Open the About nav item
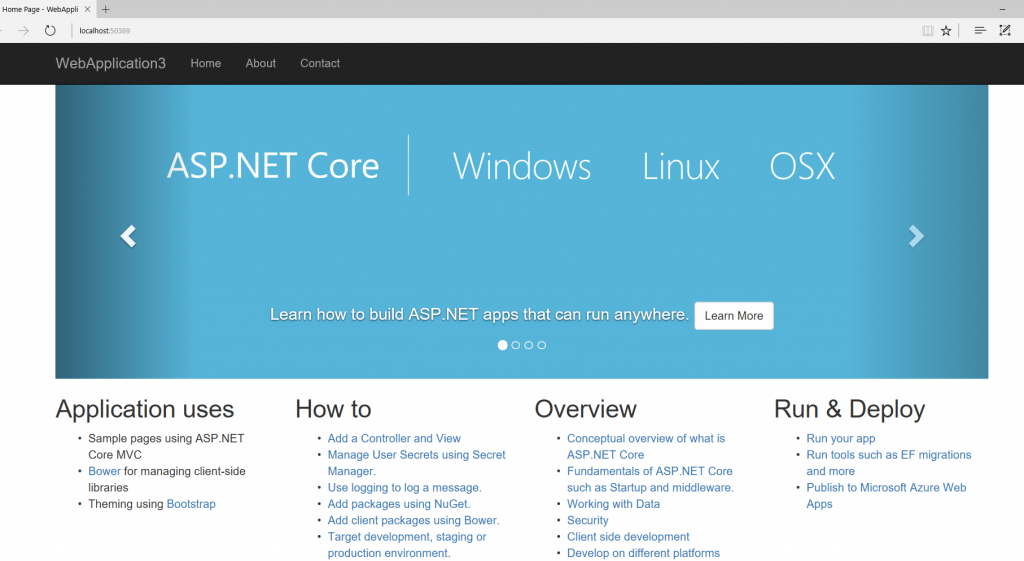1024x561 pixels. coord(261,63)
